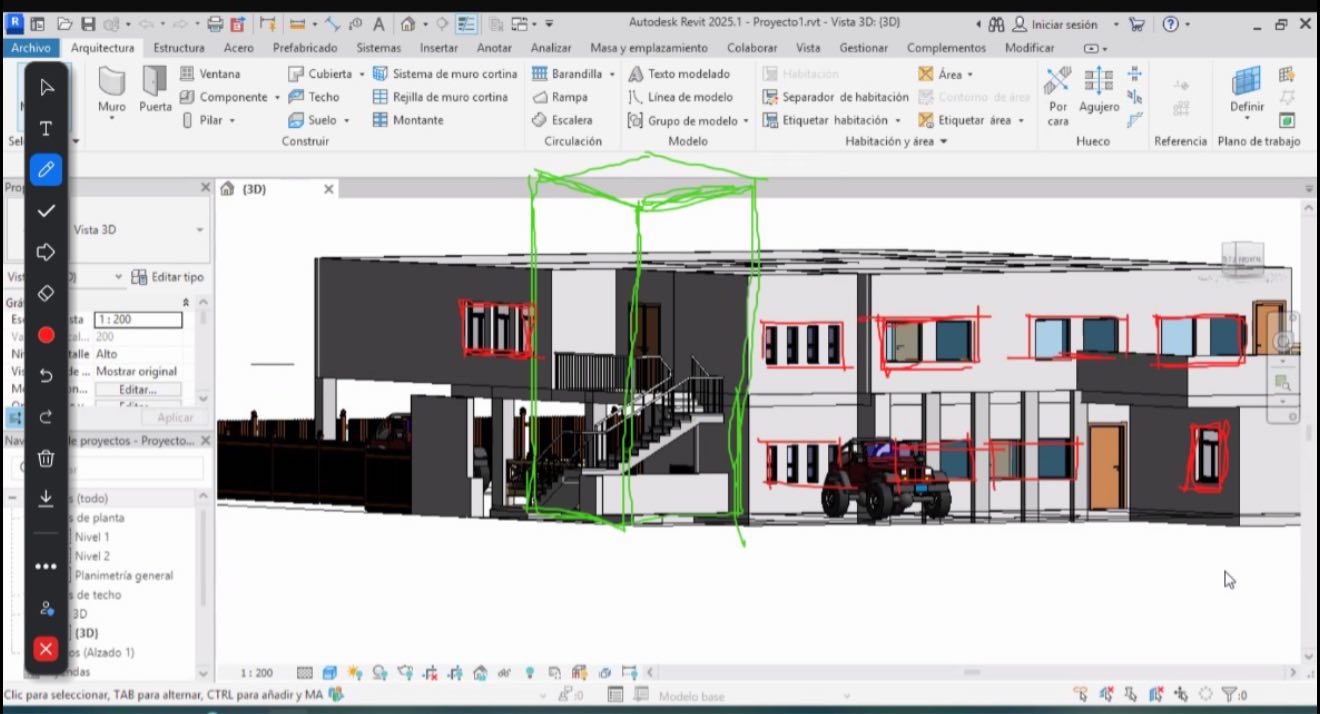
Task: Open the Gestionar ribbon tab
Action: pos(863,47)
